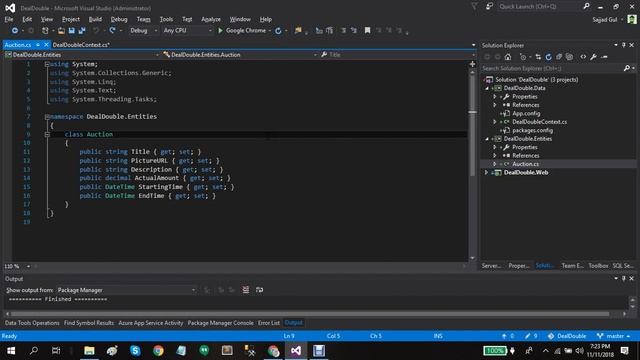
Task: Pin the Auction.cs tab
Action: pos(38,45)
